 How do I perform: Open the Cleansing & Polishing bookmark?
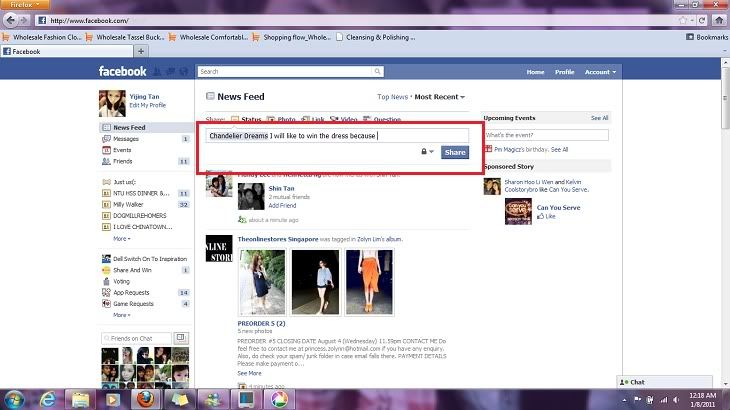pos(375,37)
